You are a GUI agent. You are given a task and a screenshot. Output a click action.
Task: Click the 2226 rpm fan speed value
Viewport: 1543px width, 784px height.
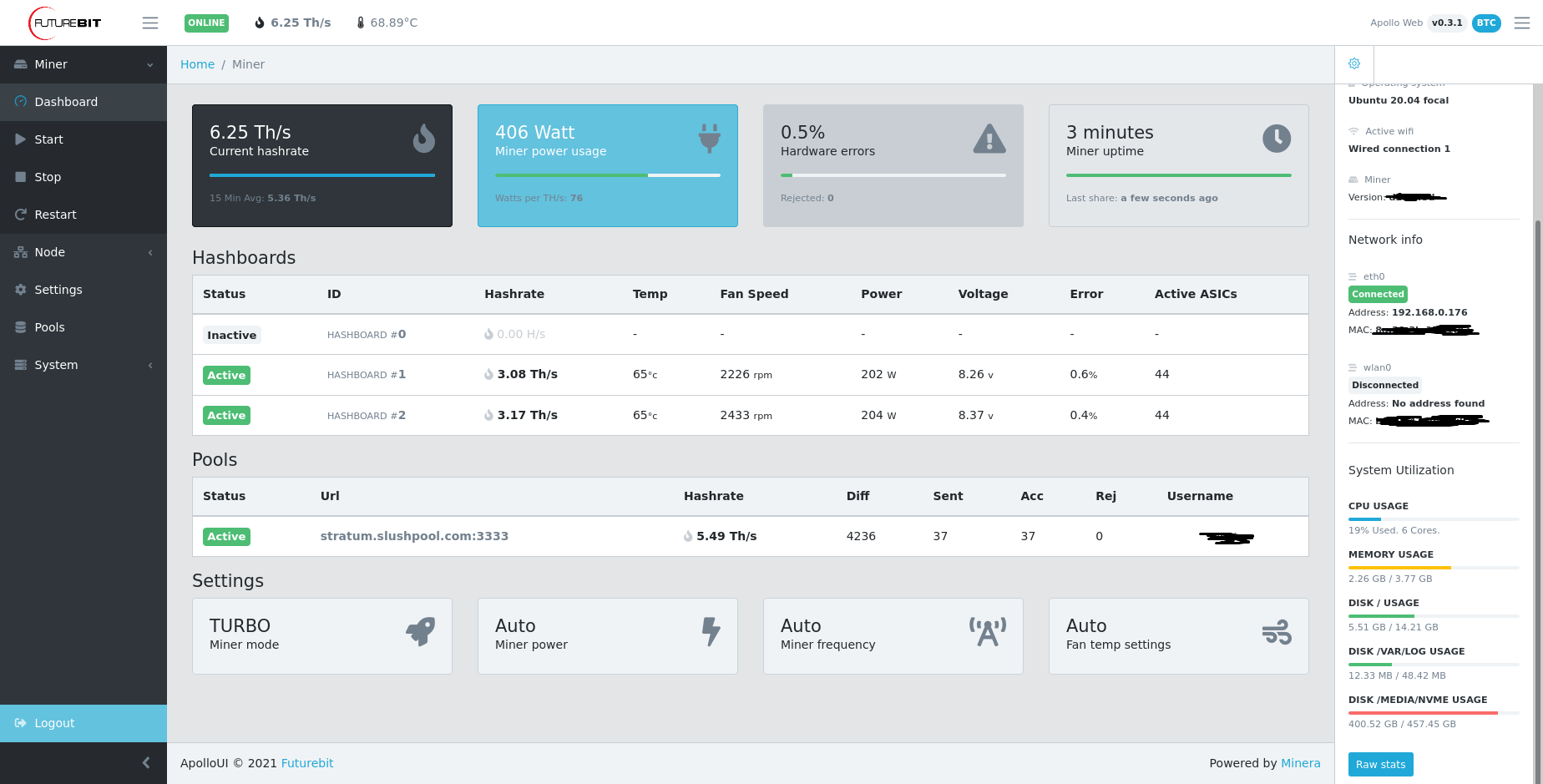click(x=746, y=374)
